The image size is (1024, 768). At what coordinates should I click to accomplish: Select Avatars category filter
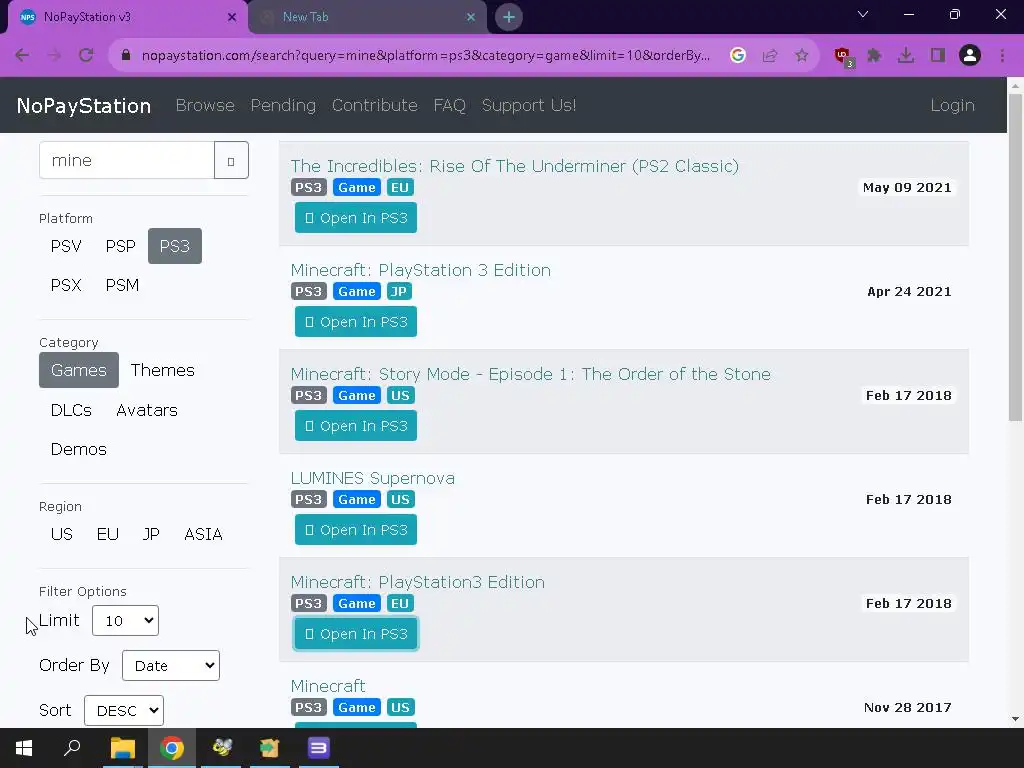click(147, 410)
